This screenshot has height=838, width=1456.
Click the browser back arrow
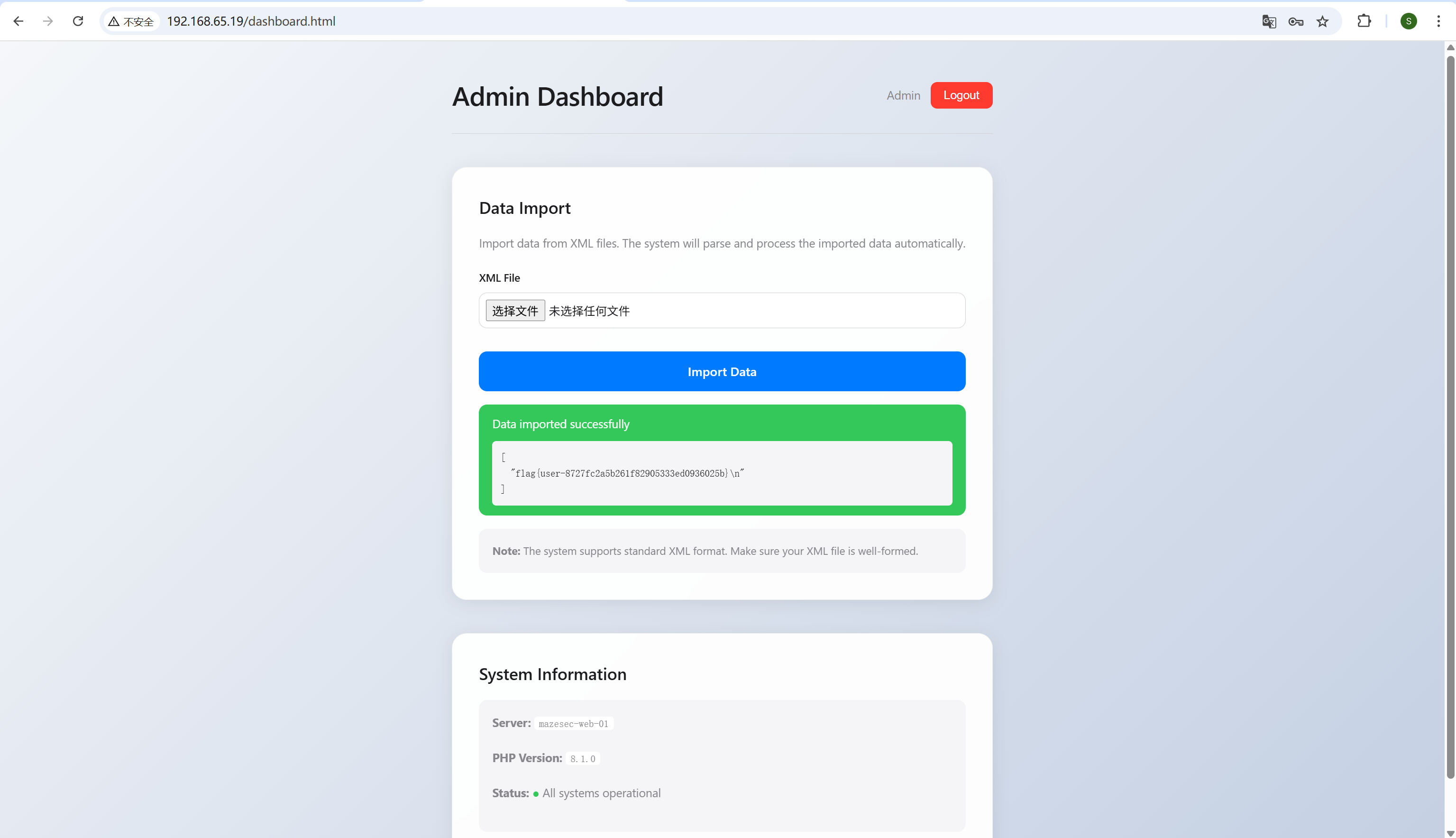[18, 21]
